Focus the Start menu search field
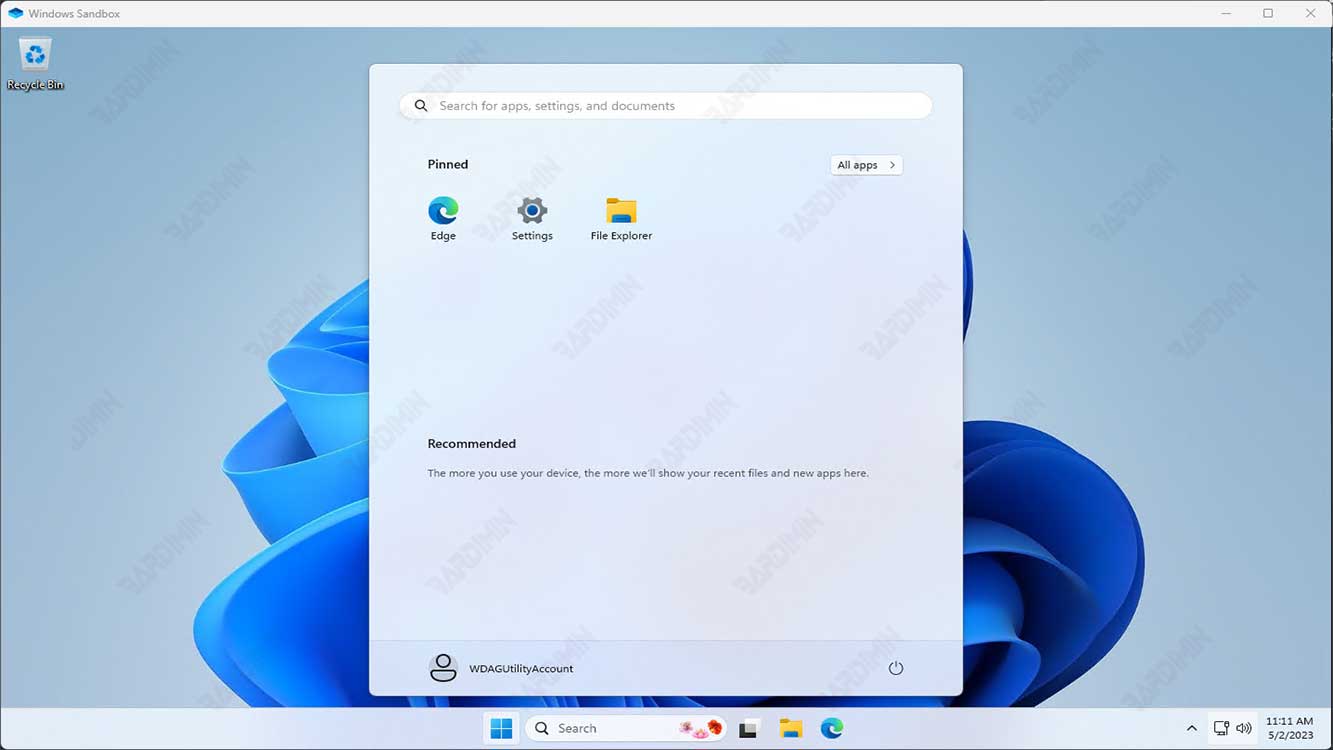Screen dimensions: 1333x750 666,106
